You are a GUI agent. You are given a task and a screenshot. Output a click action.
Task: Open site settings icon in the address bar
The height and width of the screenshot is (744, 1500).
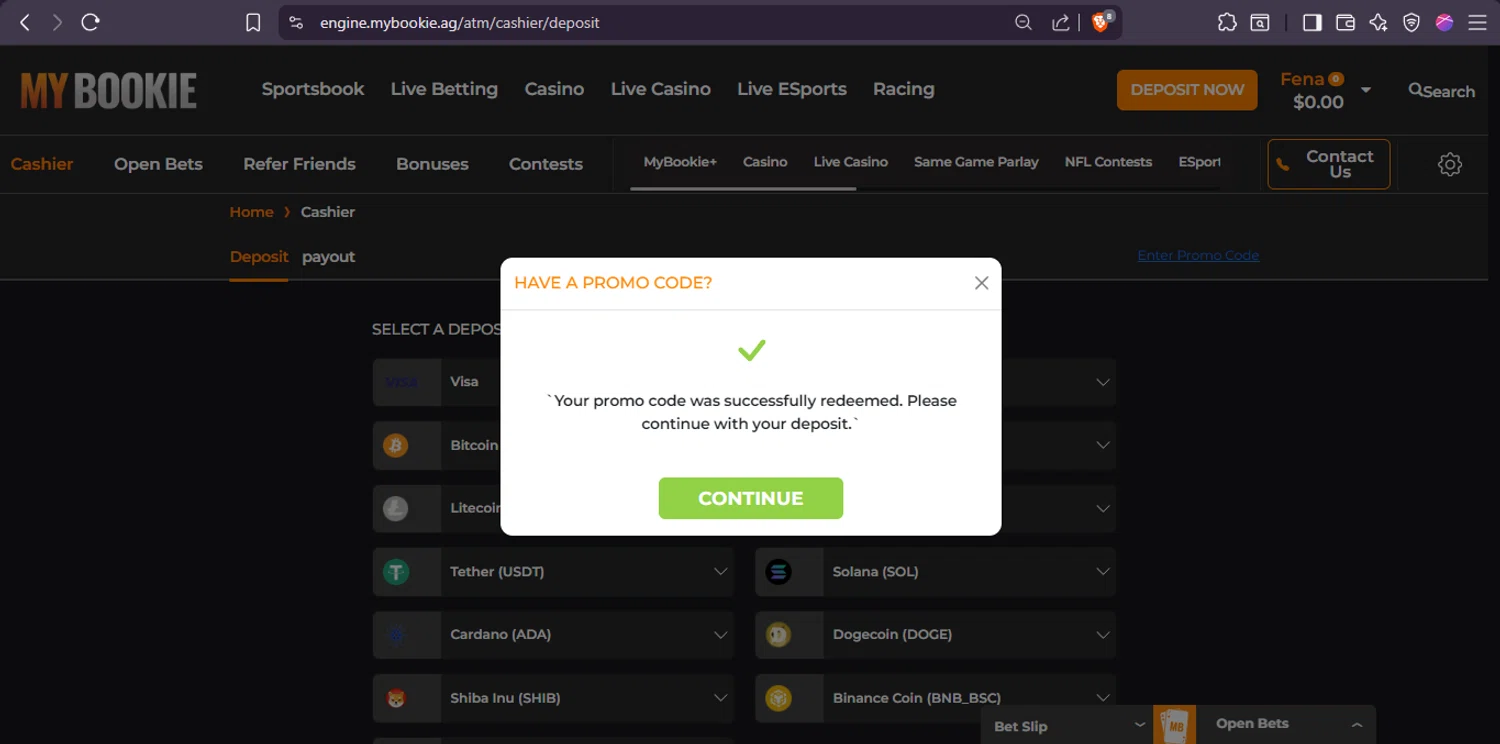coord(296,23)
